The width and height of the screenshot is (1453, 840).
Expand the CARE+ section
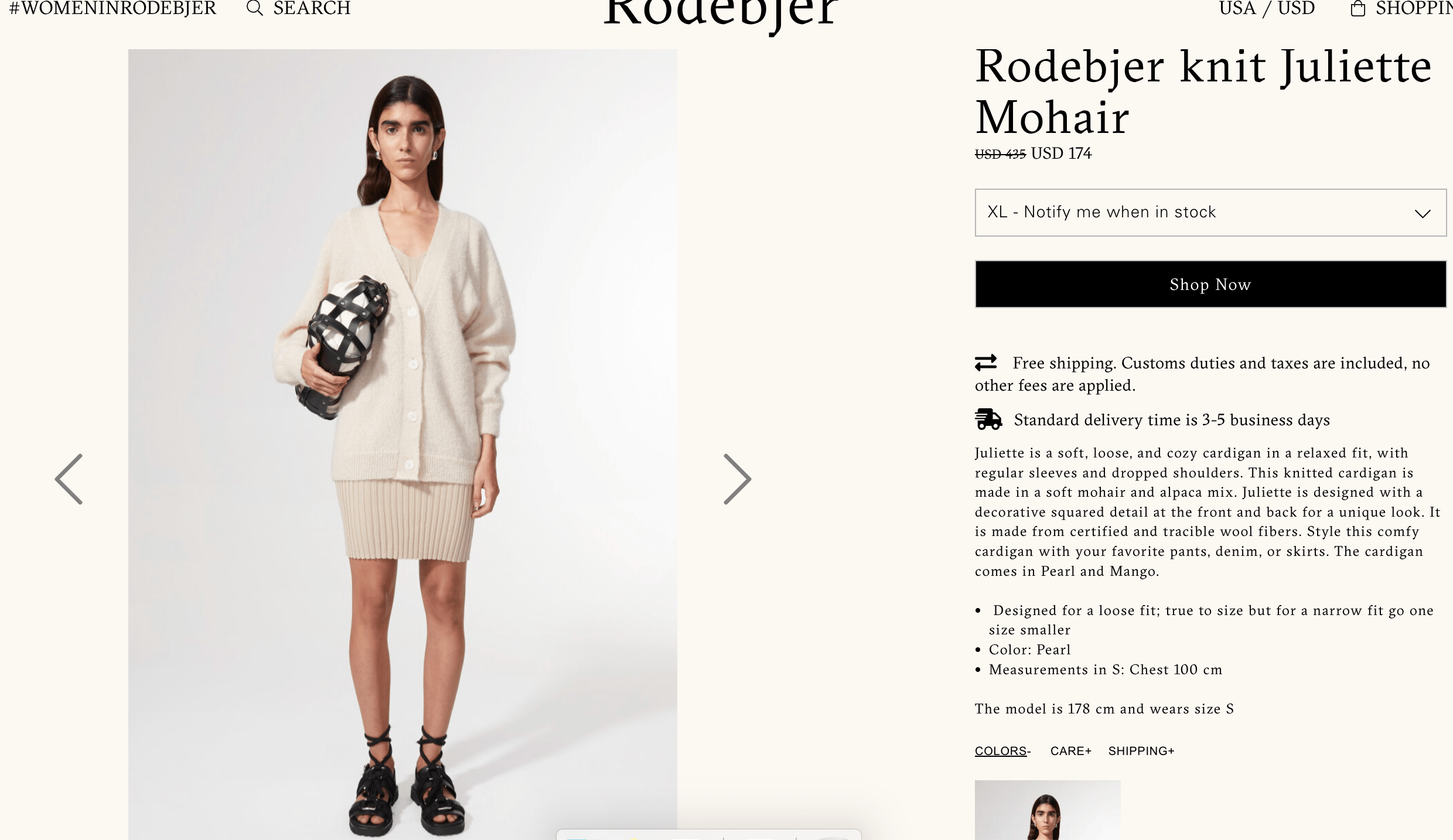click(x=1071, y=751)
